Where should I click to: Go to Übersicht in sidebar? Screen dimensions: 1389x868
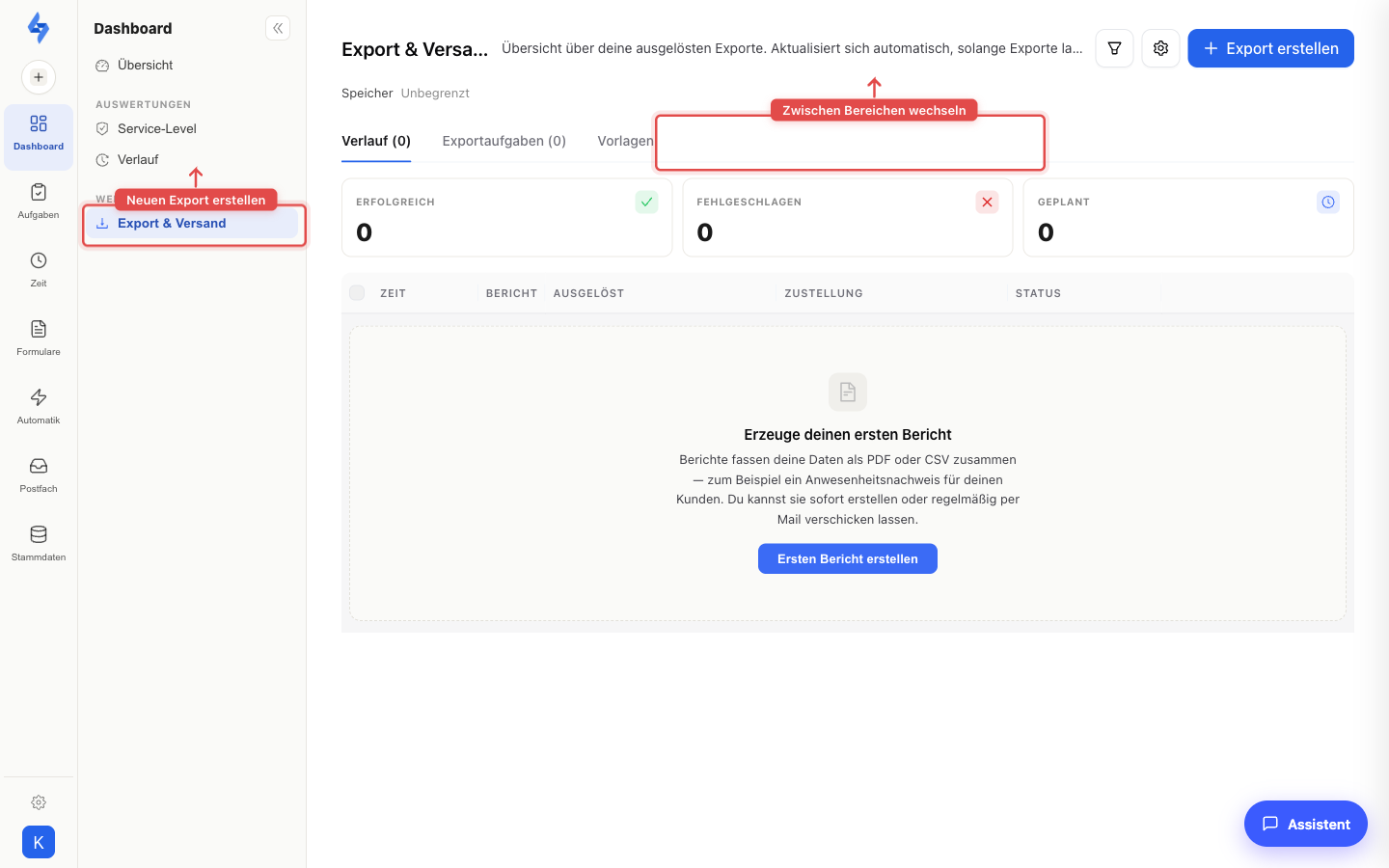point(192,65)
